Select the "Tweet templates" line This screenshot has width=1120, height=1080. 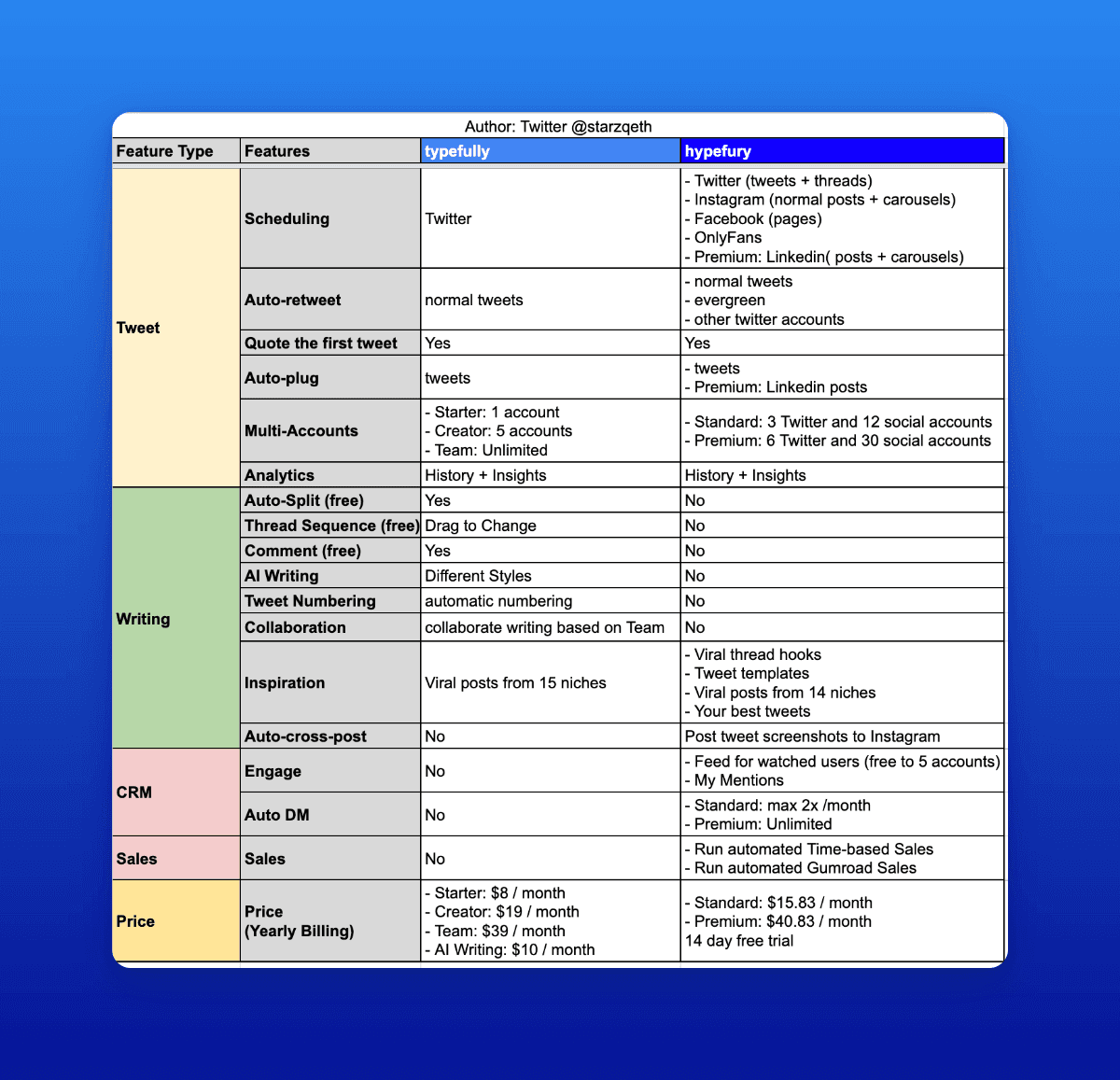click(x=747, y=674)
